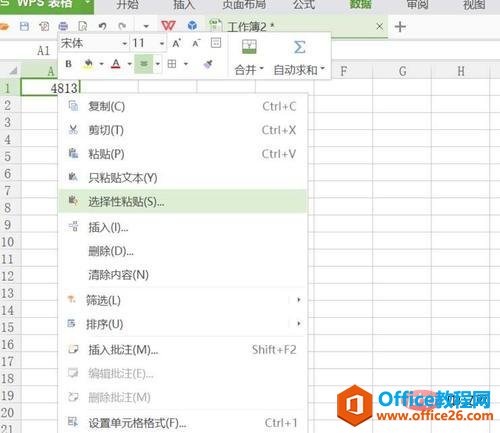Open the 数据 ribbon tab
Viewport: 500px width, 433px height.
pyautogui.click(x=360, y=5)
